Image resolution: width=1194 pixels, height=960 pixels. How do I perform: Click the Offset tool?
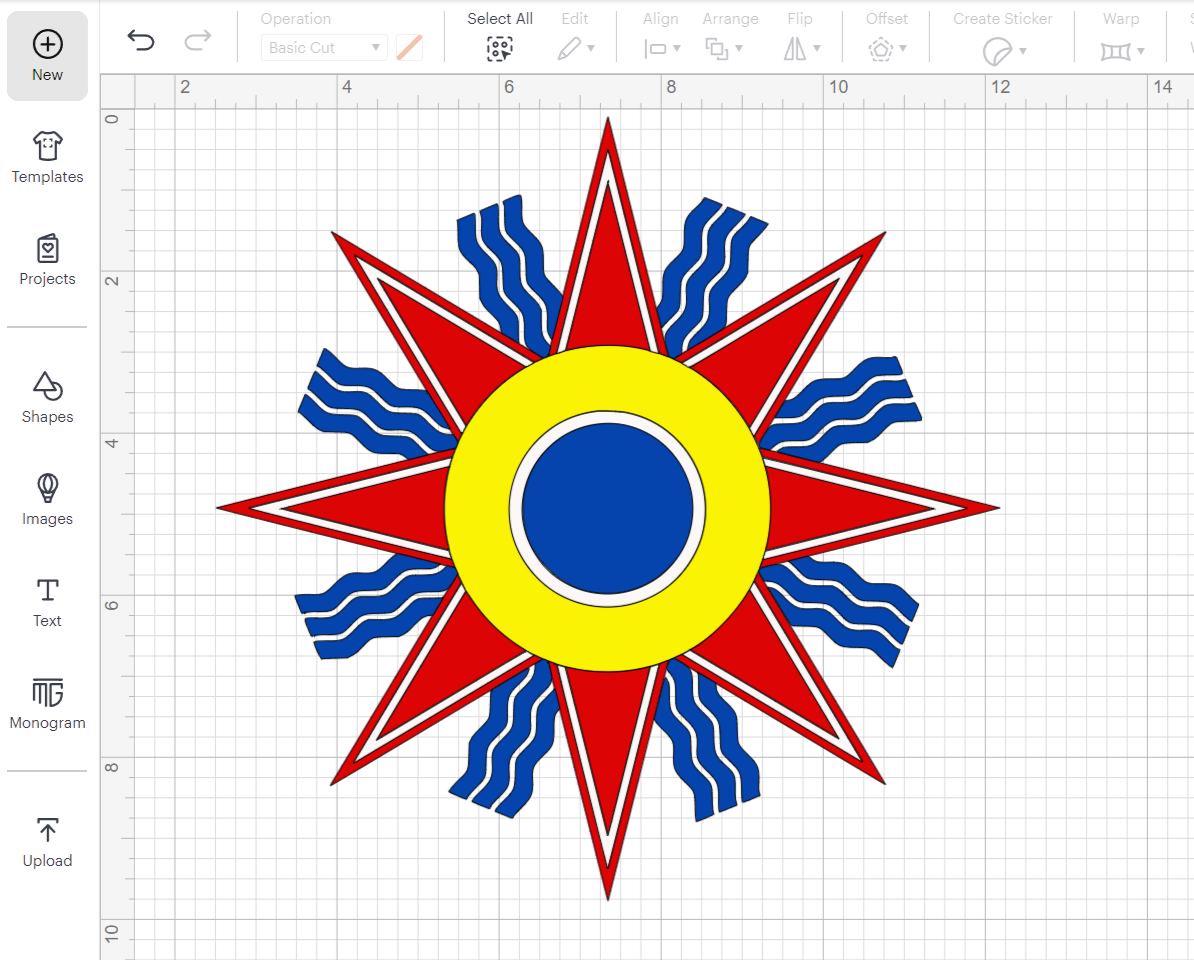coord(886,47)
